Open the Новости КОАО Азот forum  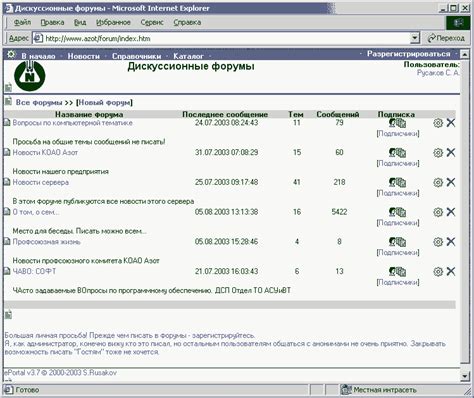tap(45, 152)
